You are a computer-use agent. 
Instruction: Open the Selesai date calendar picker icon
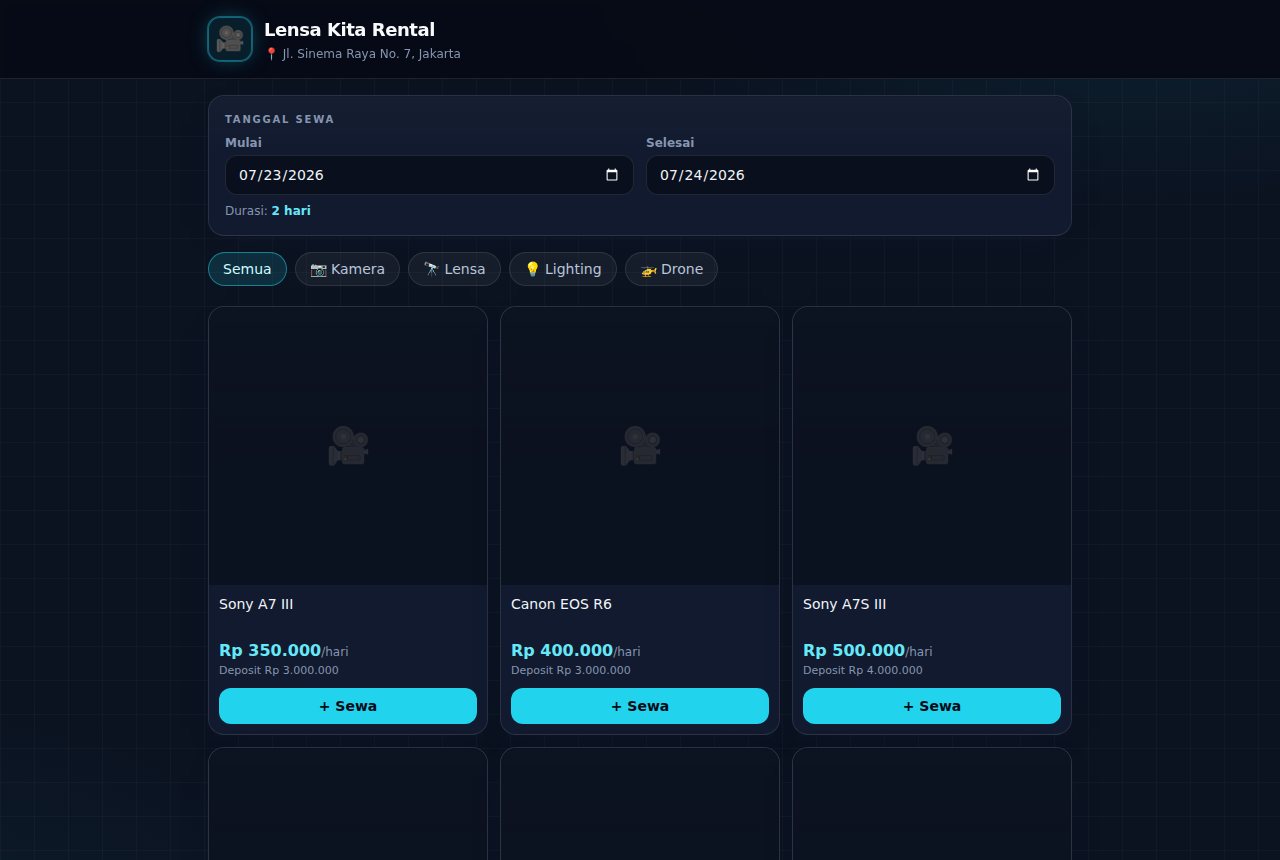(1033, 175)
